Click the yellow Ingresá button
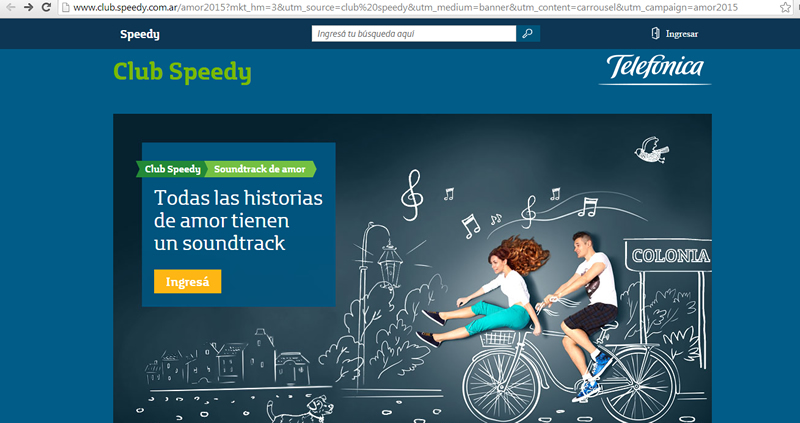The height and width of the screenshot is (423, 800). click(x=188, y=282)
